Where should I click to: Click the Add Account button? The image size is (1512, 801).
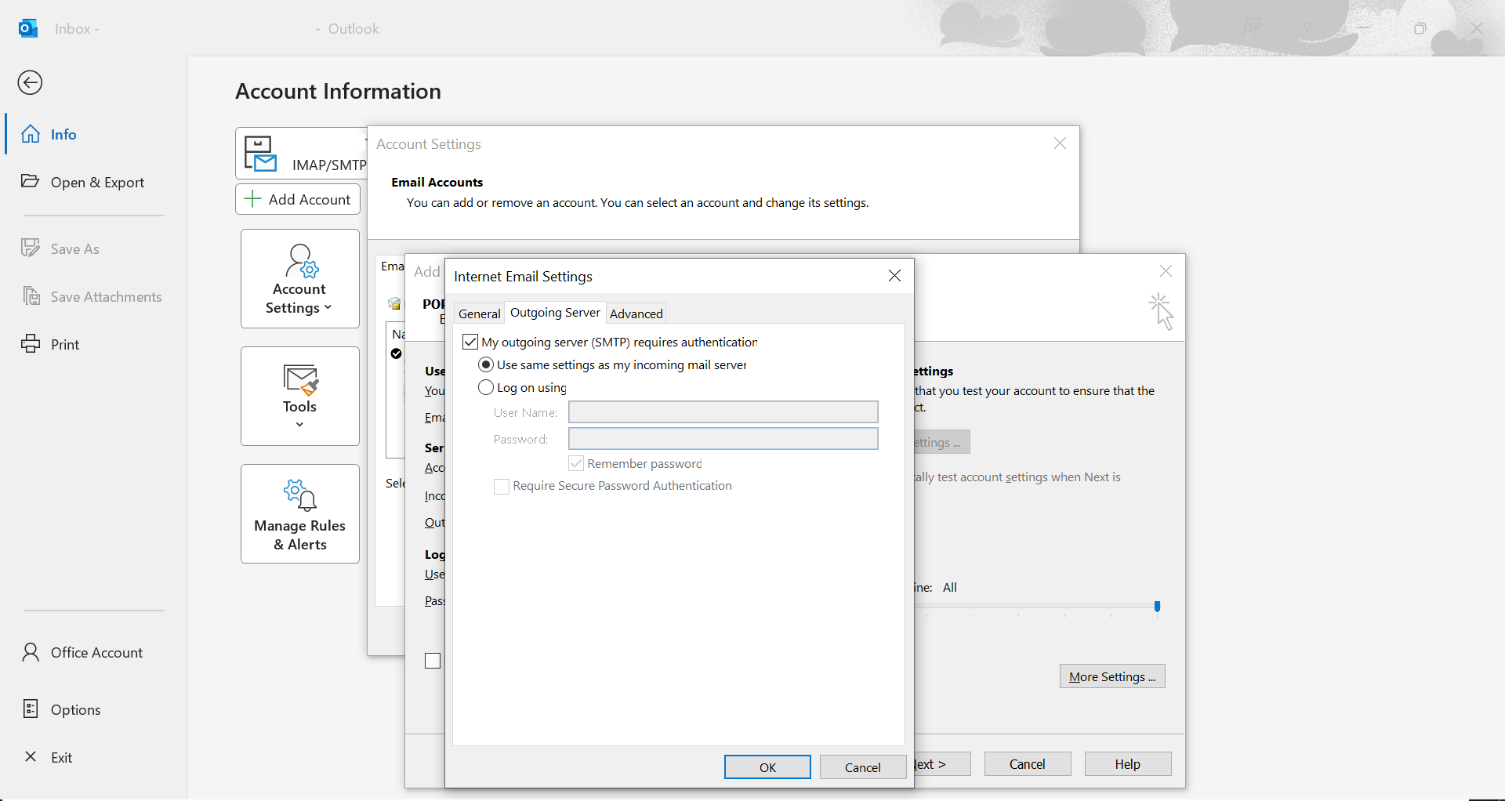pos(298,199)
